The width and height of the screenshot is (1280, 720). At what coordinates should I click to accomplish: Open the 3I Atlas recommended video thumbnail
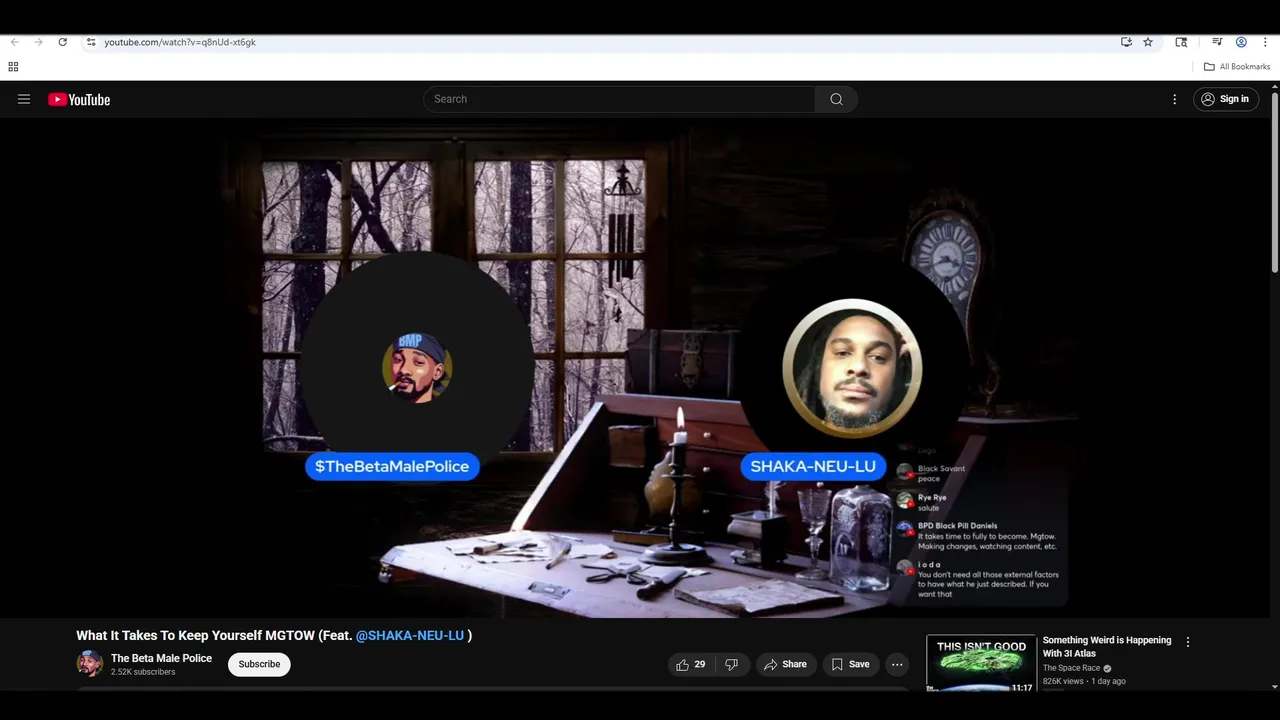pyautogui.click(x=981, y=663)
